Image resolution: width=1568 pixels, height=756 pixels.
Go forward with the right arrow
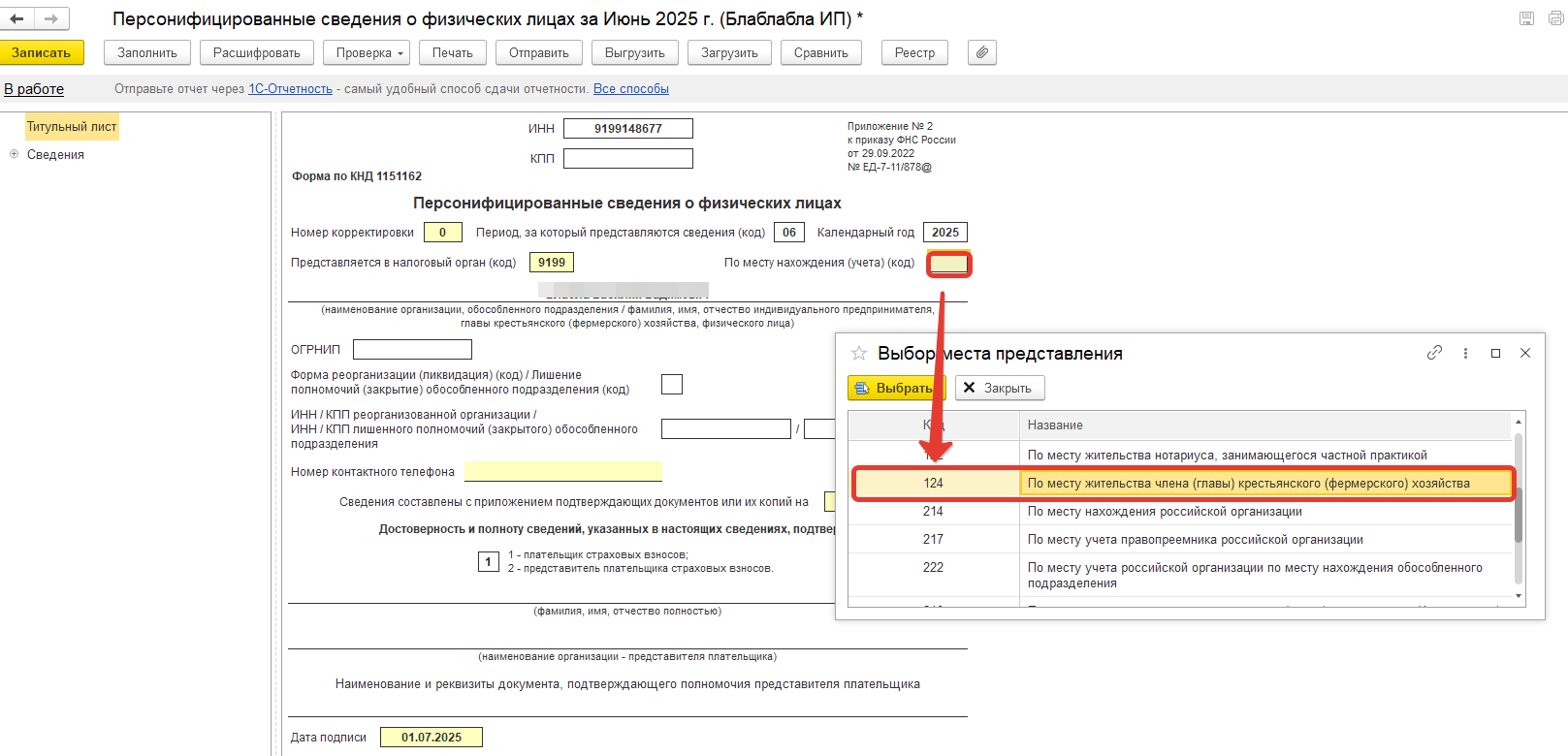tap(51, 18)
